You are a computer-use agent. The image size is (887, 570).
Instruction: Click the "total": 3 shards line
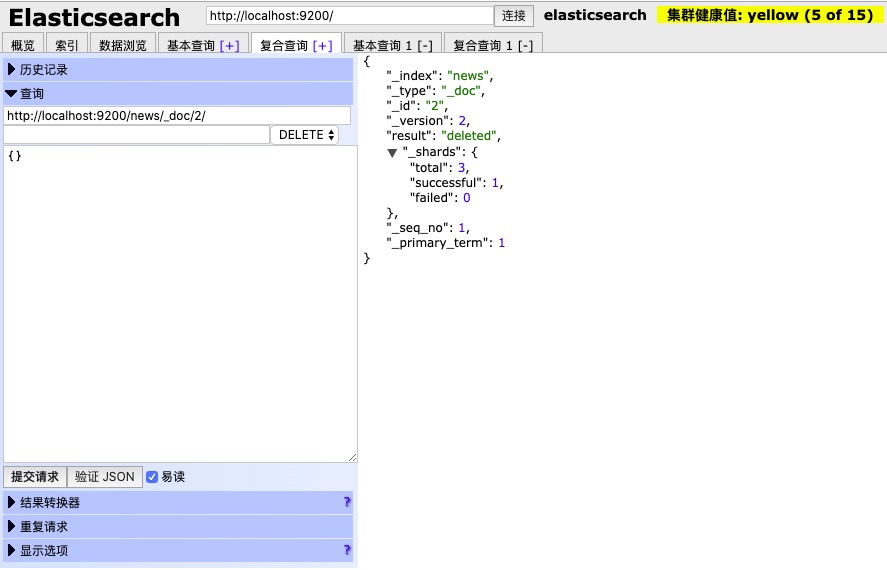(440, 168)
